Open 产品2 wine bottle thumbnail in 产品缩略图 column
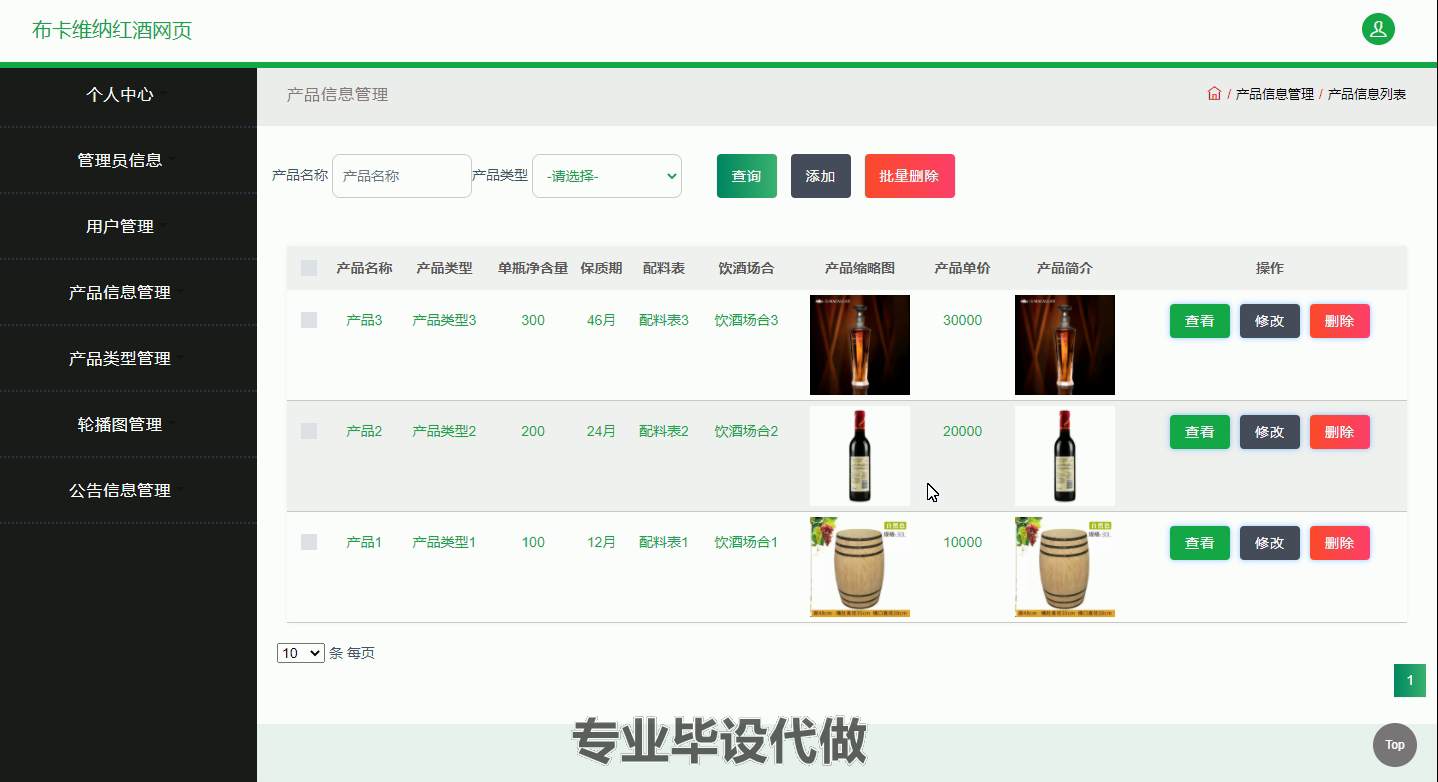The width and height of the screenshot is (1438, 782). pos(860,456)
